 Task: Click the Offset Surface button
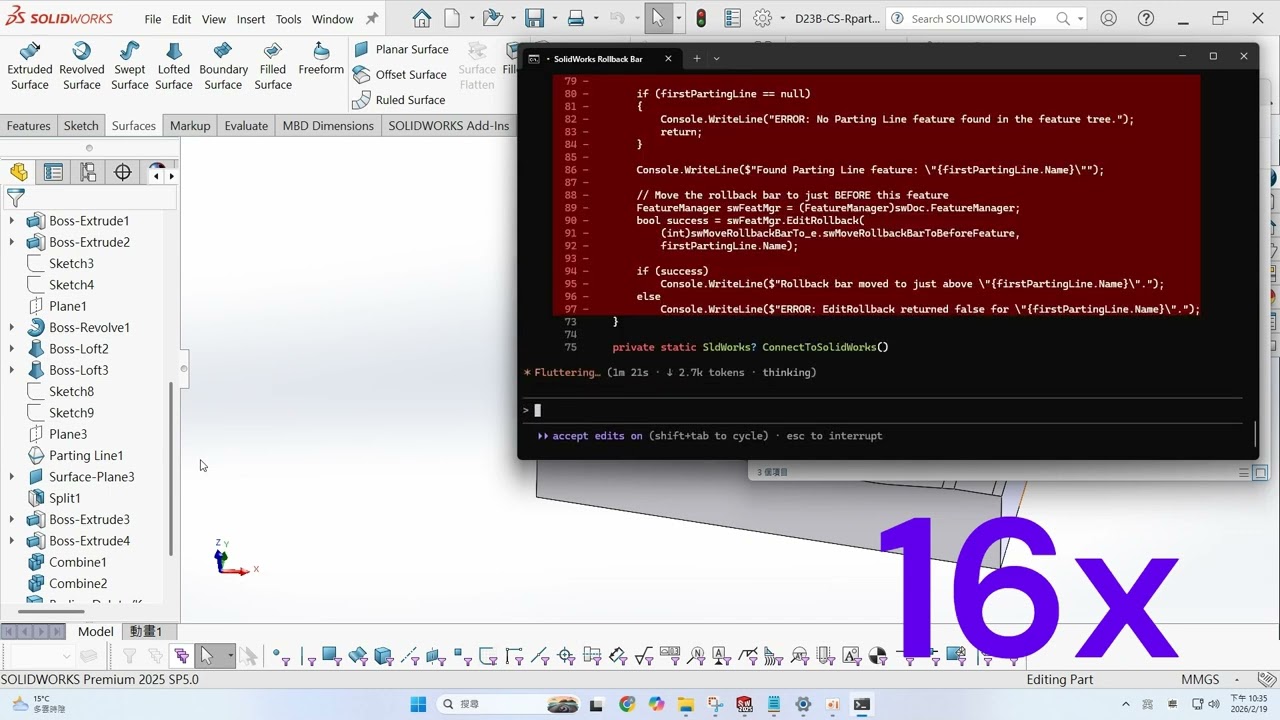pyautogui.click(x=400, y=74)
